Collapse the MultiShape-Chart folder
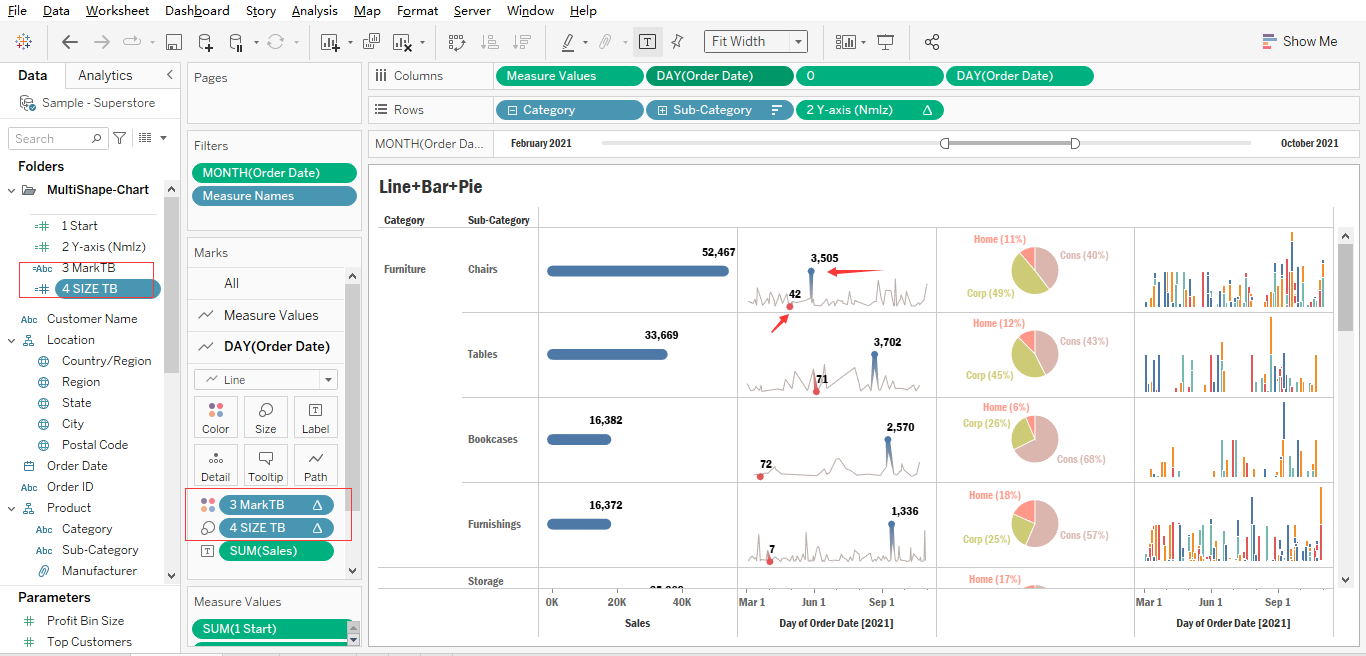The image size is (1366, 656). pyautogui.click(x=12, y=188)
